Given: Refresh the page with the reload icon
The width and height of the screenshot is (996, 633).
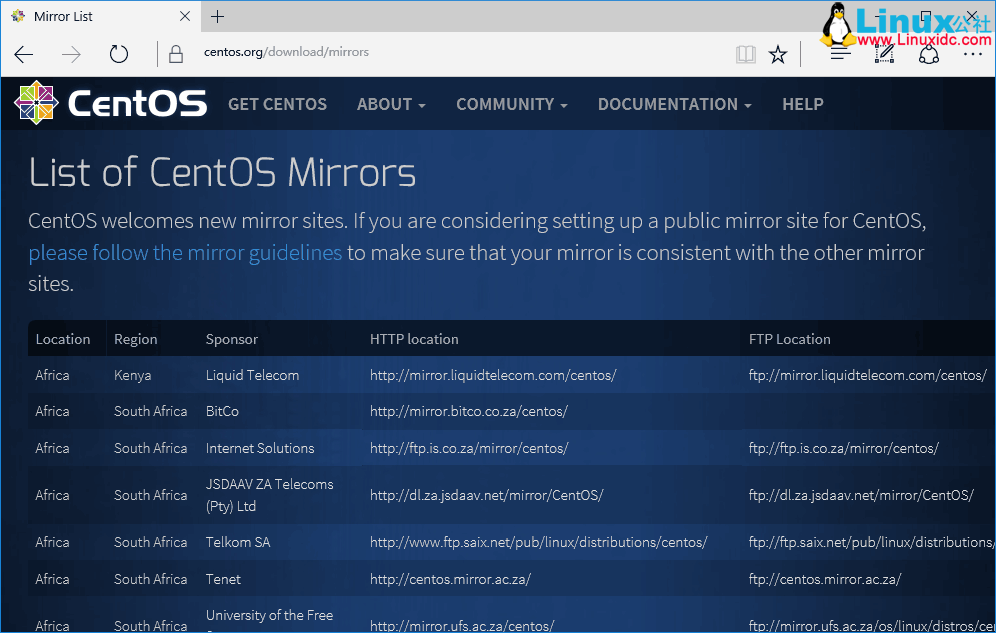Looking at the screenshot, I should [119, 54].
